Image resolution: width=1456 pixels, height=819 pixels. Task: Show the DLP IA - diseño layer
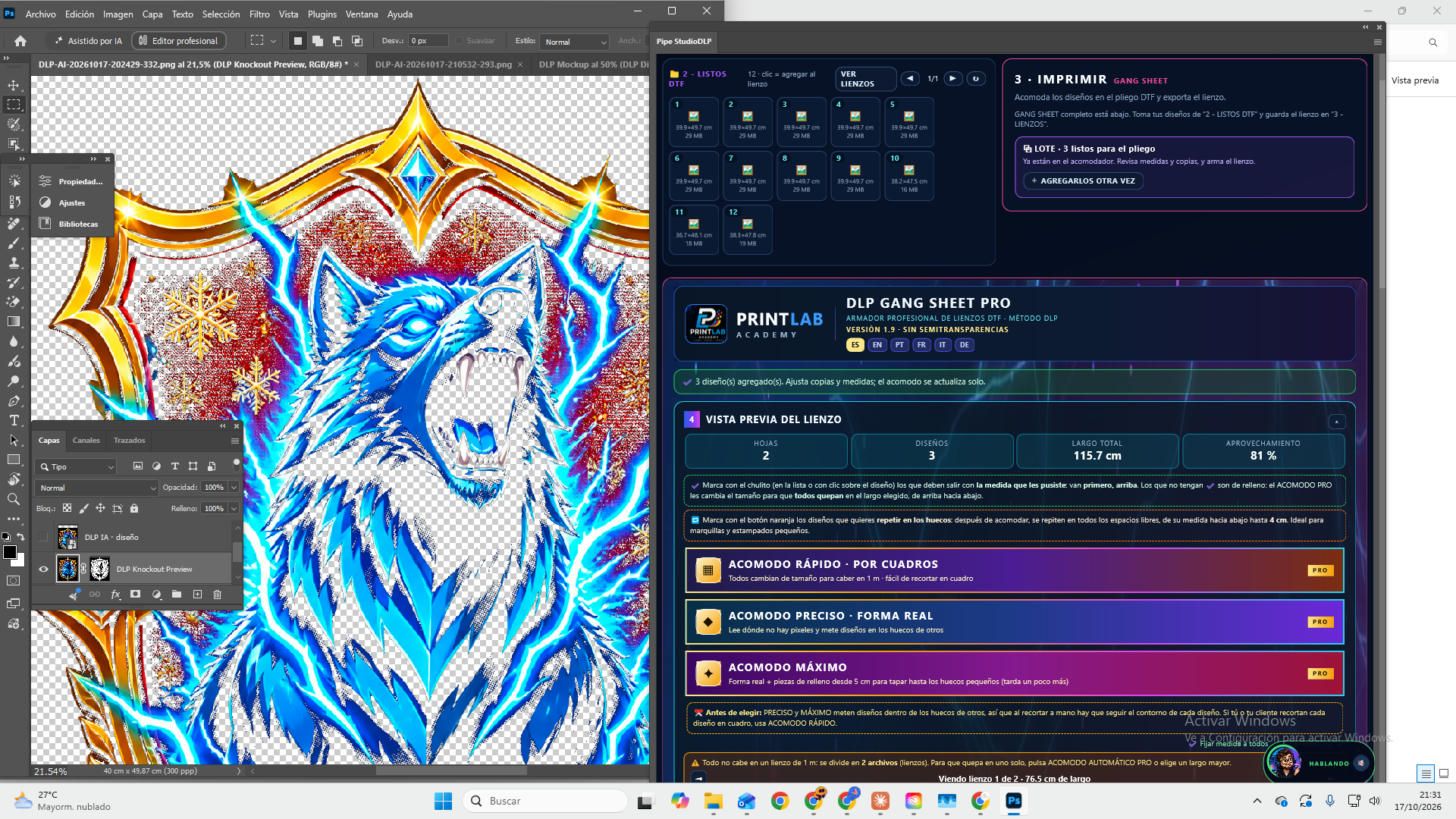(x=43, y=537)
